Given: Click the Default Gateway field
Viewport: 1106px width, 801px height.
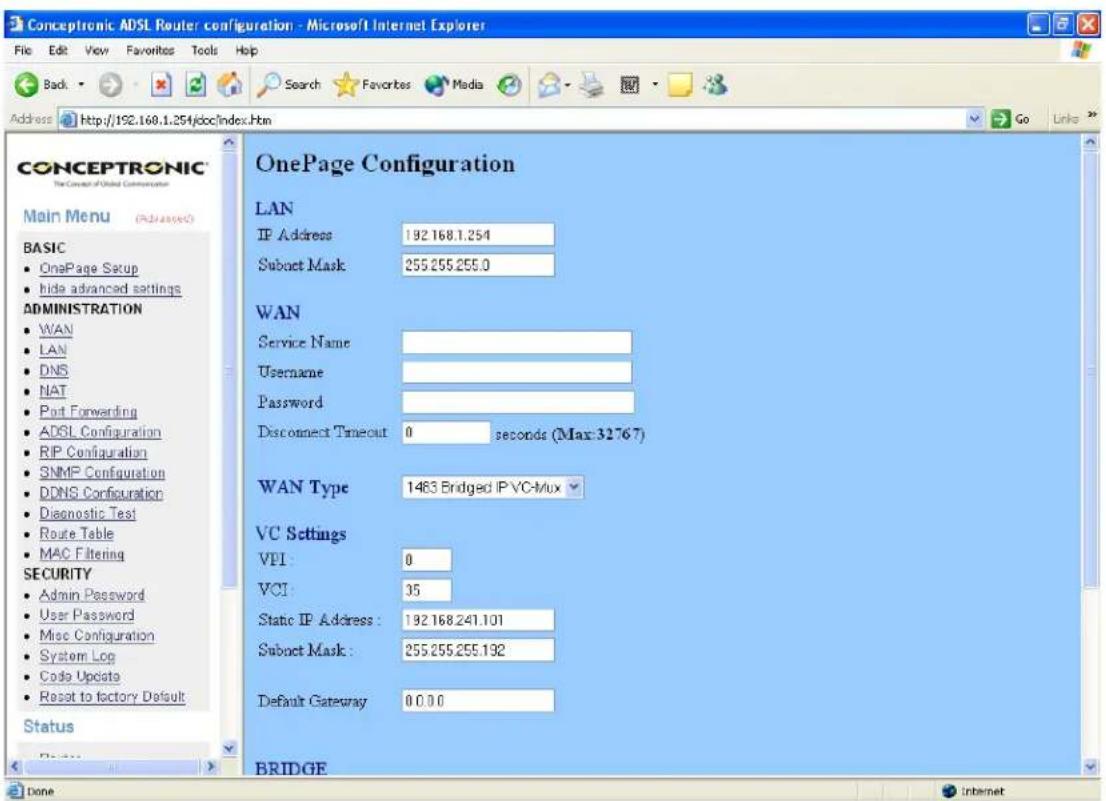Looking at the screenshot, I should (478, 701).
